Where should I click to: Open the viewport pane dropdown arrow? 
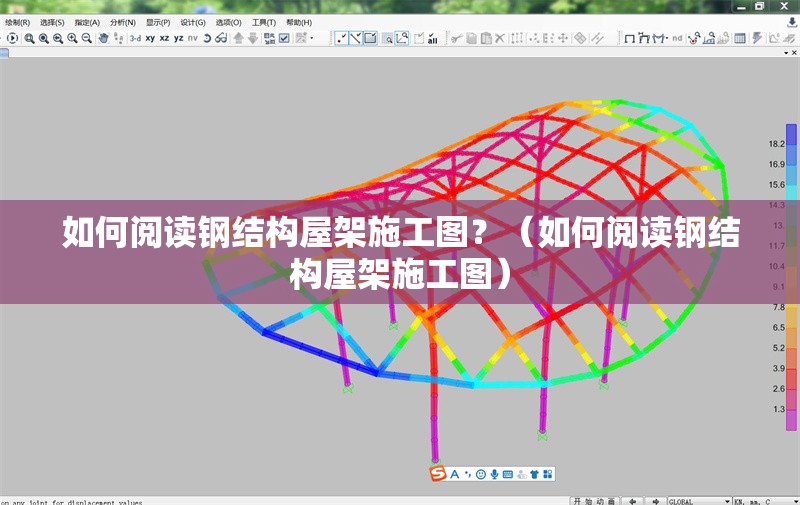tap(786, 53)
